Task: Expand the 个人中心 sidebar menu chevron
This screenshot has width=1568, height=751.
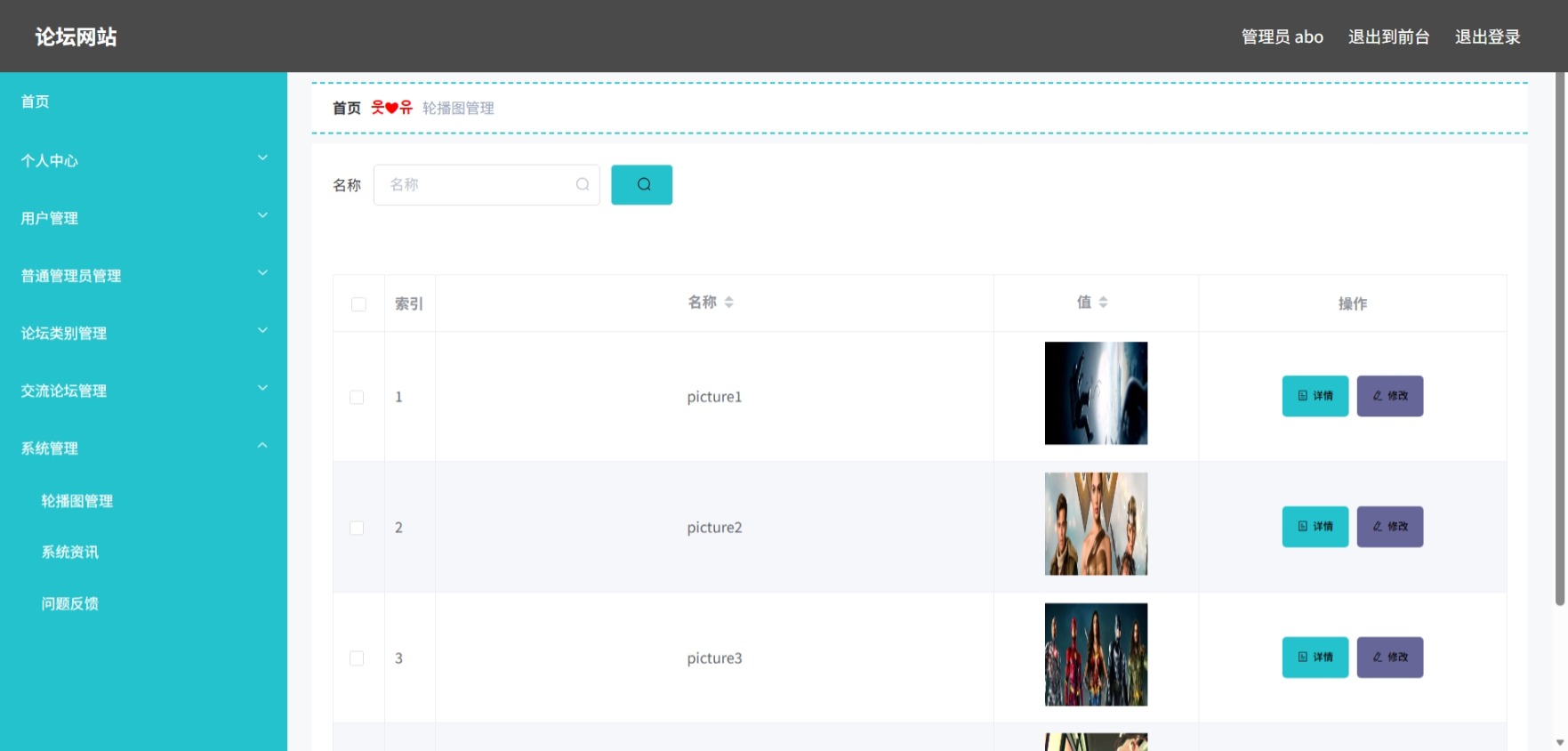Action: click(x=262, y=158)
